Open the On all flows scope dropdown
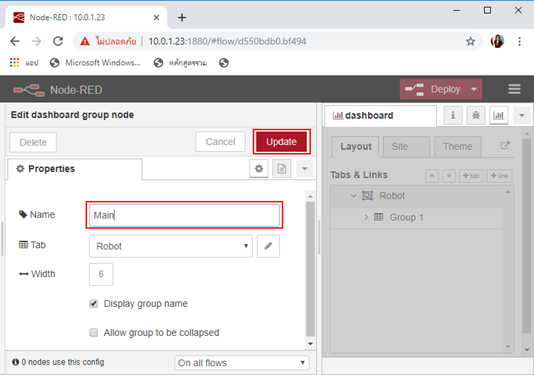534x375 pixels. click(242, 363)
